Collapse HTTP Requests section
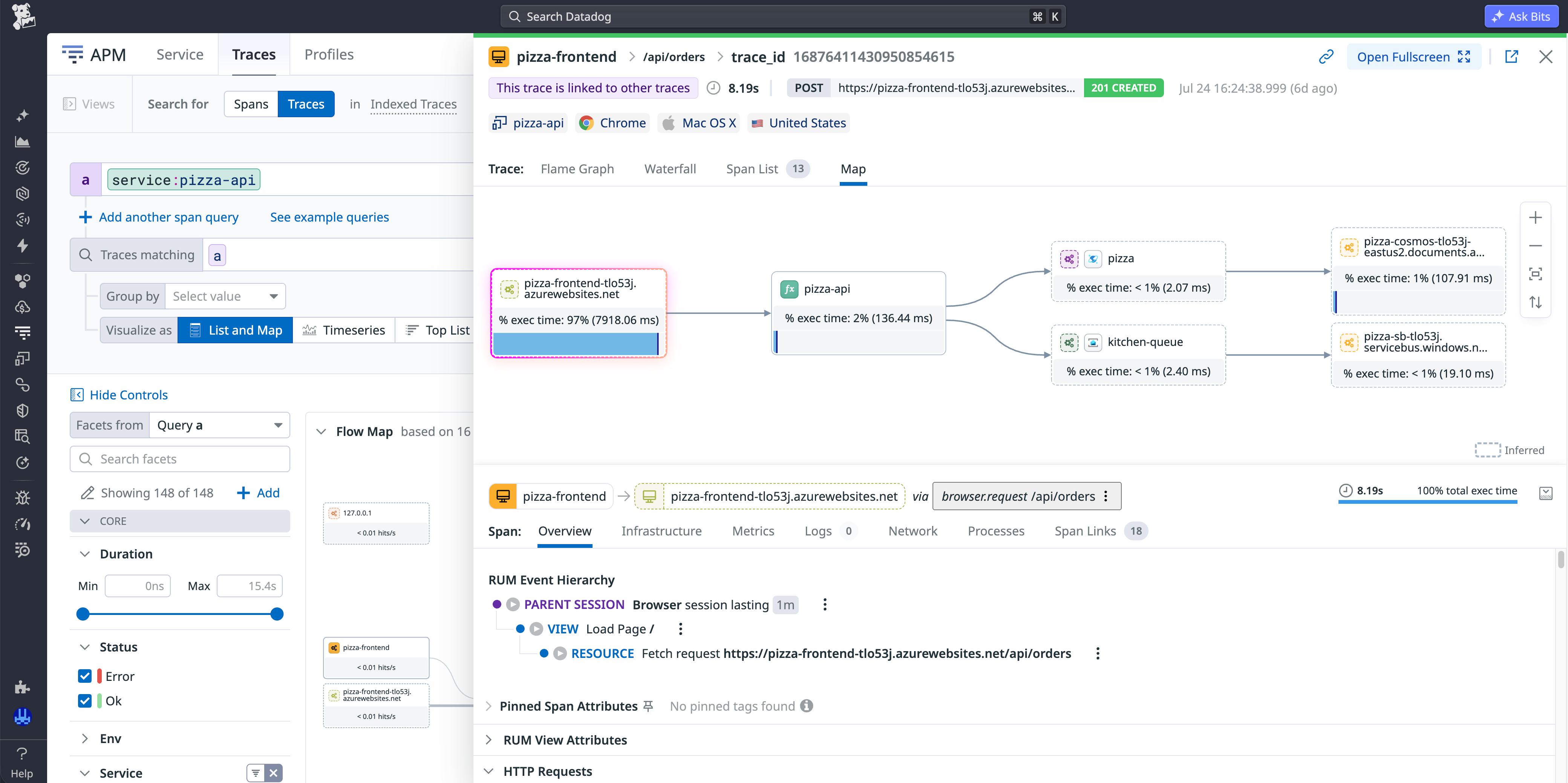 [489, 771]
